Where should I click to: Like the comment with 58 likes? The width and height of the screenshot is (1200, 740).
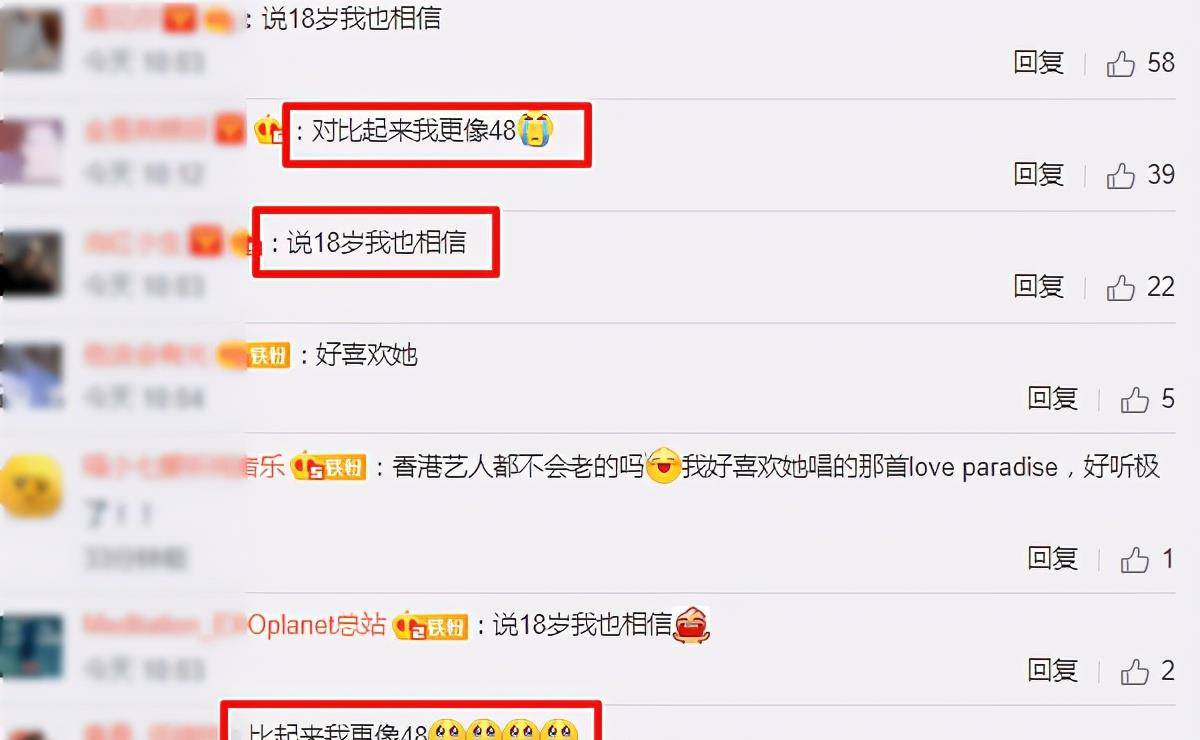(x=1121, y=64)
